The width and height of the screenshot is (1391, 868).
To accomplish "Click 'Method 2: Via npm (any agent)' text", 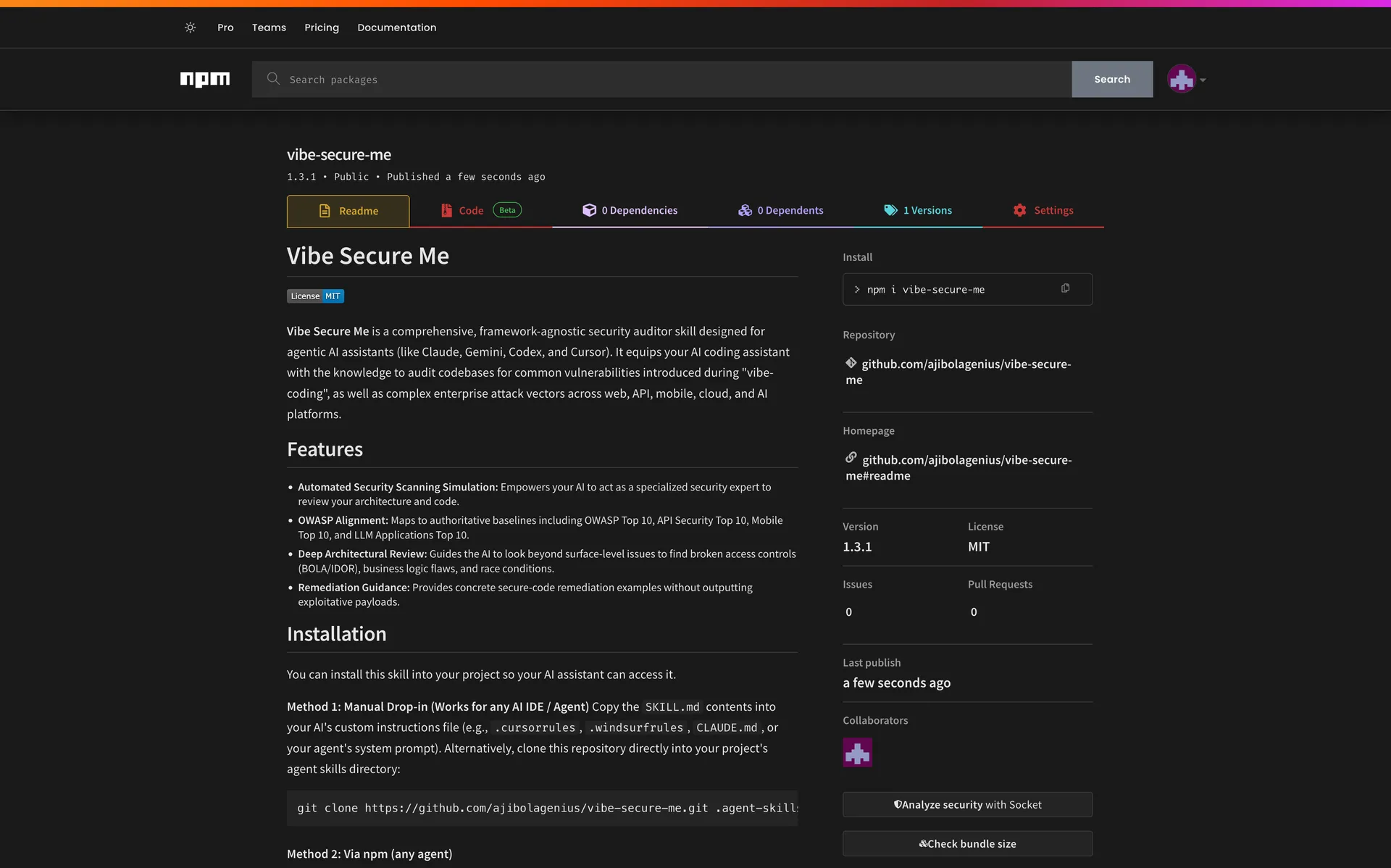I will click(x=369, y=854).
